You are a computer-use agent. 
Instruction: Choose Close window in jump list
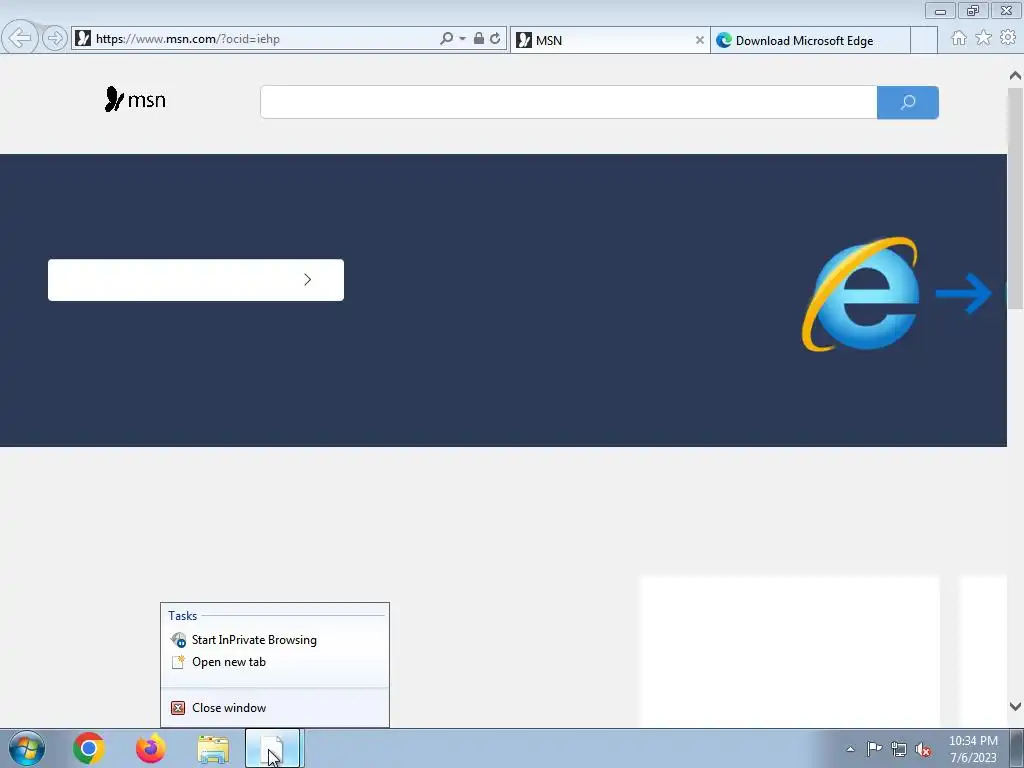click(x=229, y=708)
